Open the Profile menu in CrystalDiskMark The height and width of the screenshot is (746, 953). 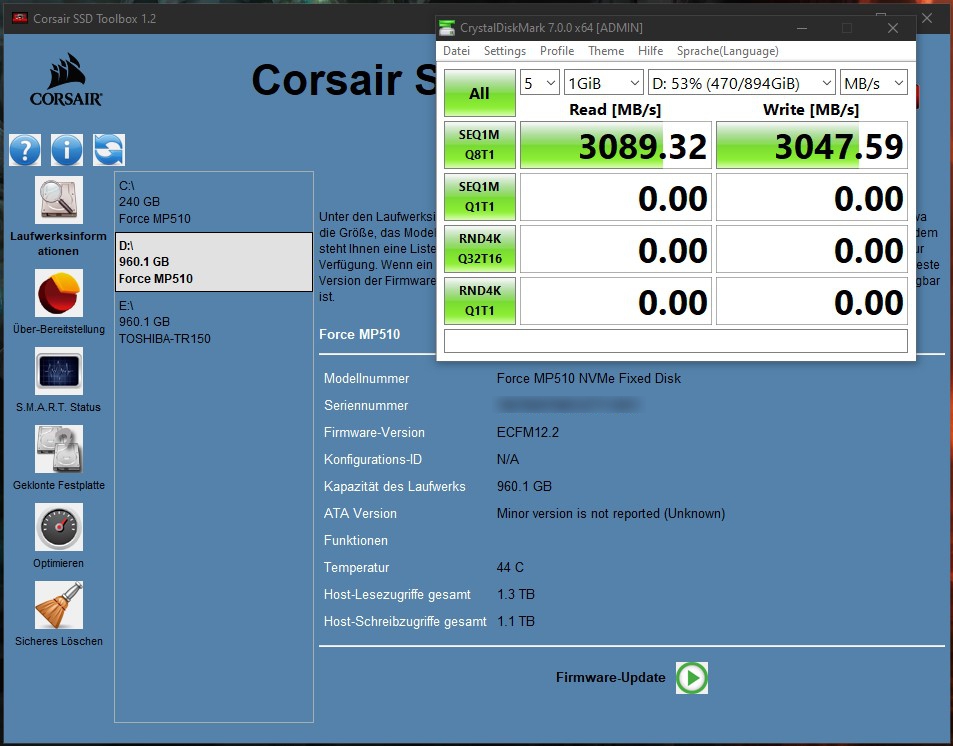click(557, 51)
